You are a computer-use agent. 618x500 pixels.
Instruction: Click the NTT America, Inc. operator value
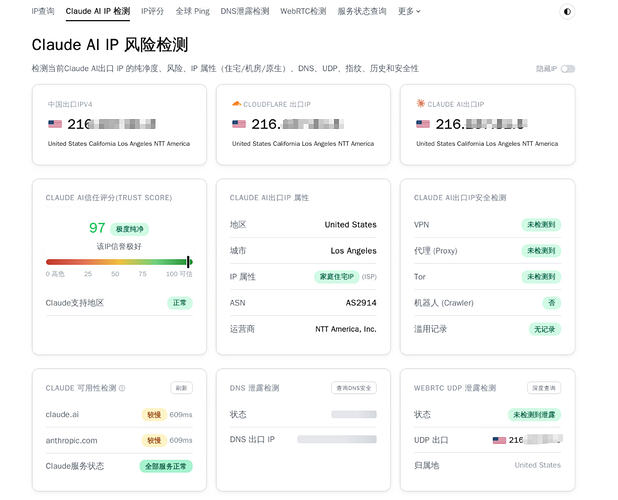[346, 329]
